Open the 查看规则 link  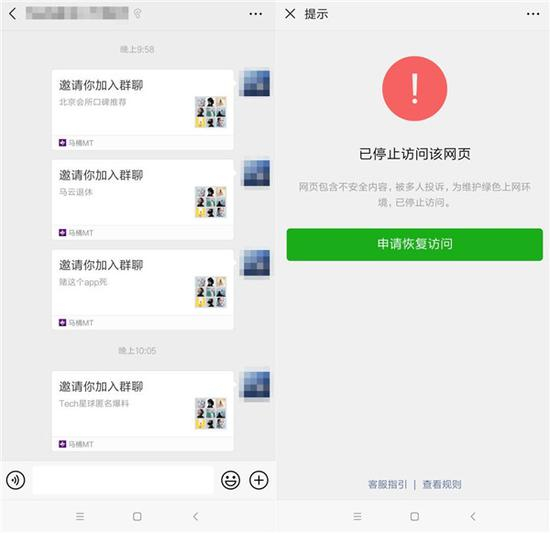tap(442, 484)
